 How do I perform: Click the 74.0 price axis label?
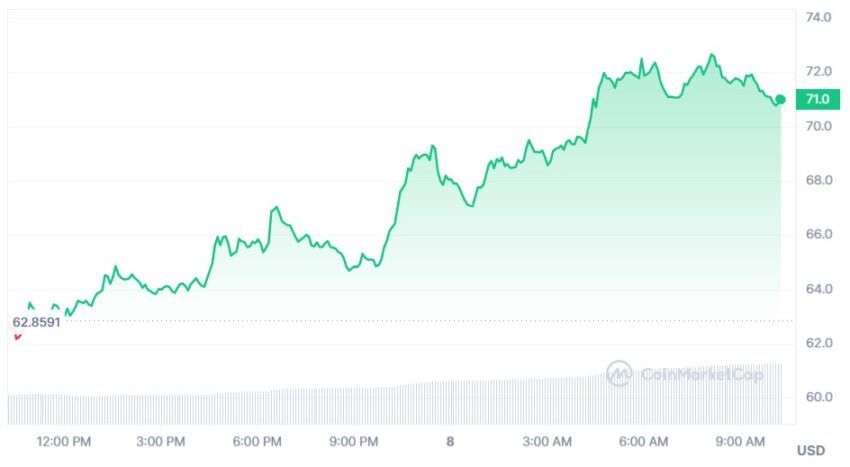point(819,17)
